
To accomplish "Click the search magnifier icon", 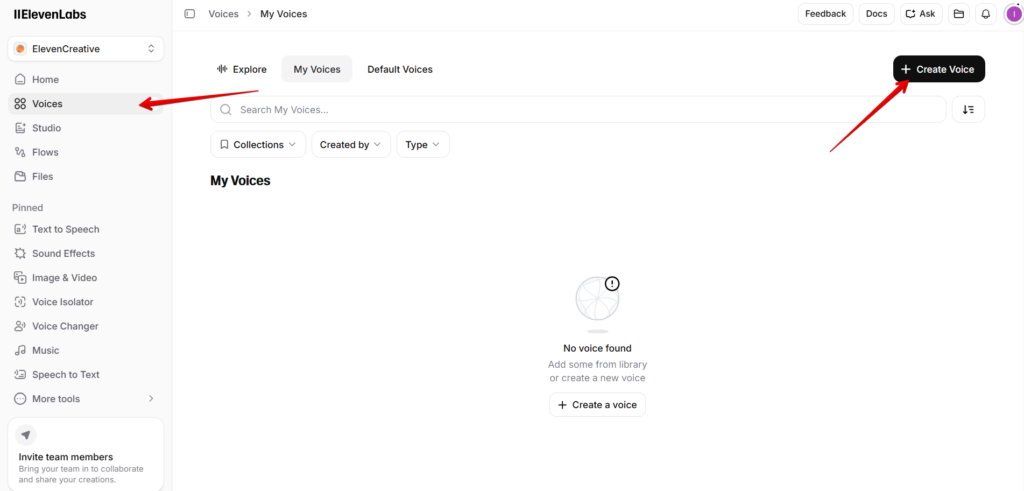I will coord(226,110).
